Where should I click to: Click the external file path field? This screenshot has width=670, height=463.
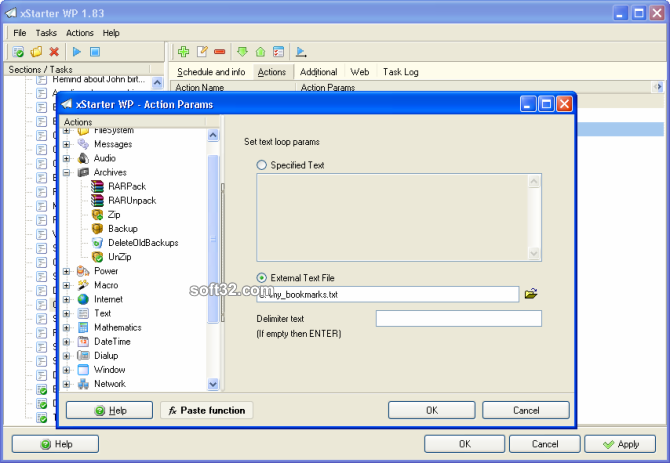click(x=388, y=294)
